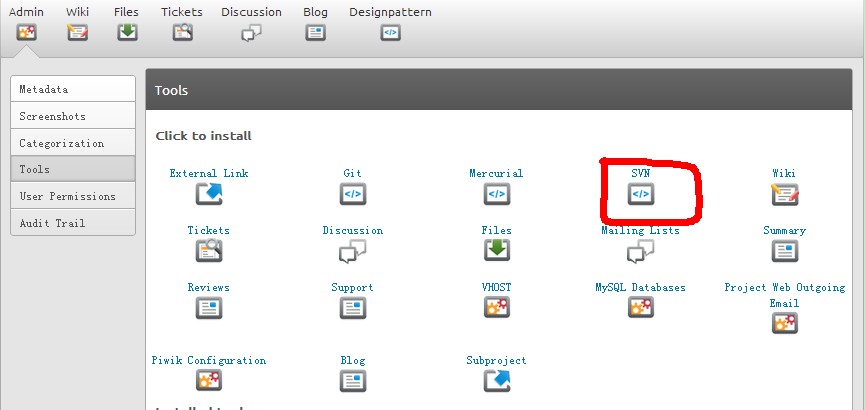Install the Summary tool icon
The image size is (865, 410).
tap(784, 251)
